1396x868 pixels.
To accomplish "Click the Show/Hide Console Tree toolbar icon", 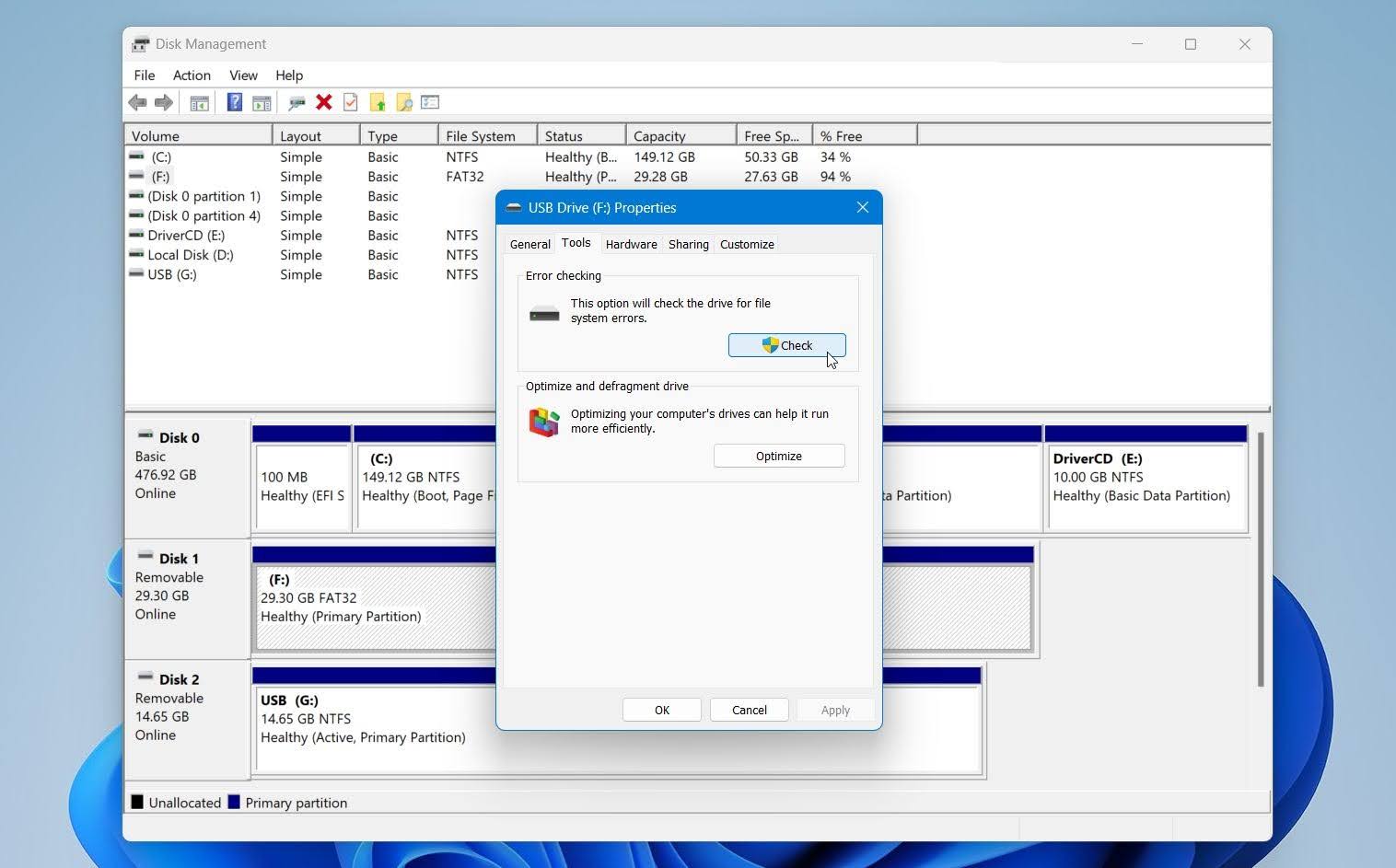I will point(199,102).
